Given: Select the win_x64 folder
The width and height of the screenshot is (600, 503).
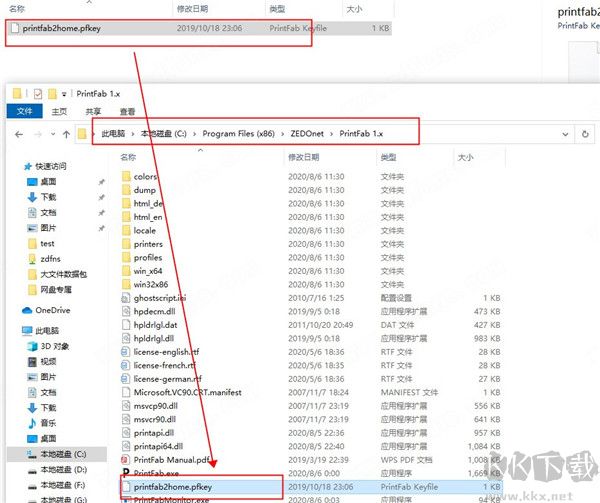Looking at the screenshot, I should click(x=148, y=271).
